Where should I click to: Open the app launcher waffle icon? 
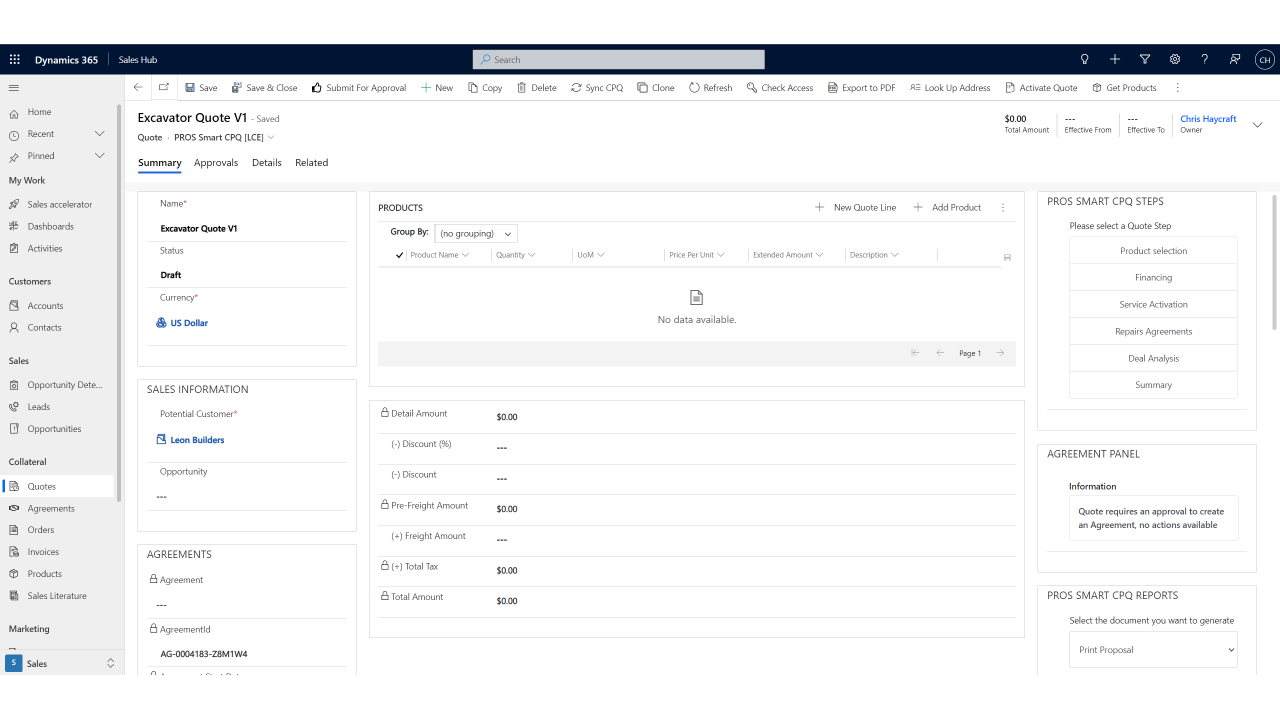coord(15,59)
